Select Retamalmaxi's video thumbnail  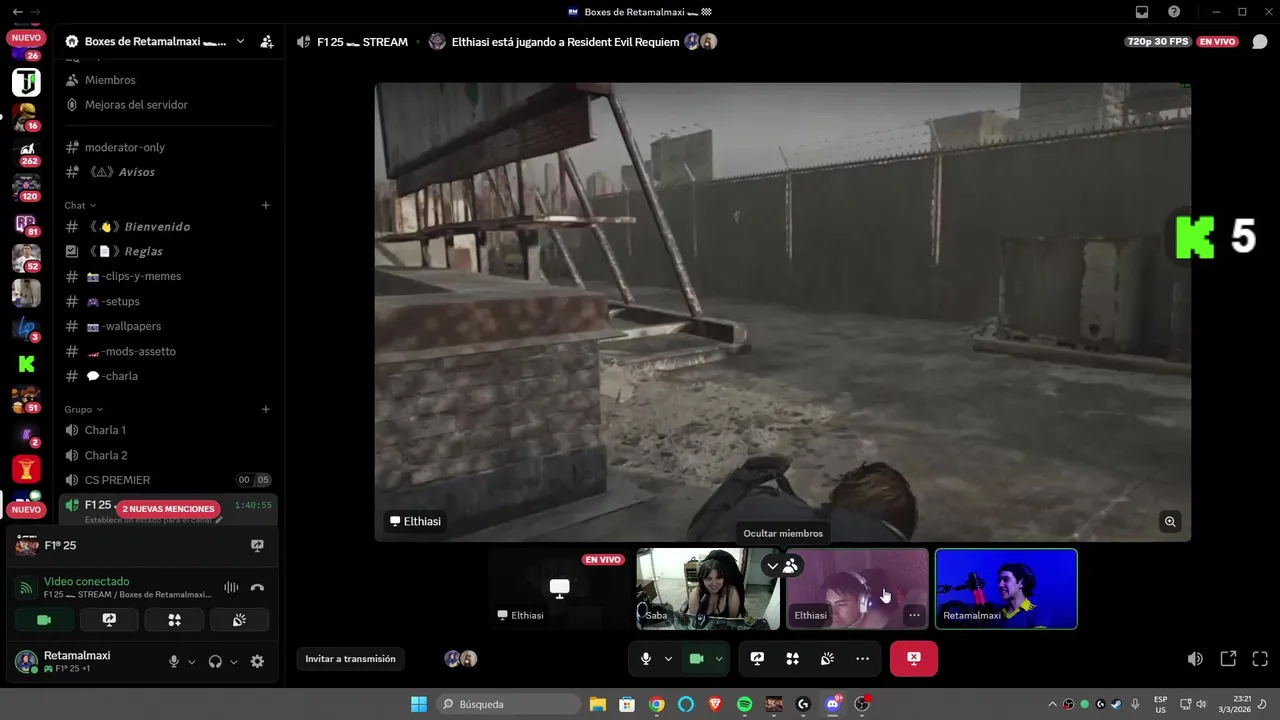[x=1006, y=589]
